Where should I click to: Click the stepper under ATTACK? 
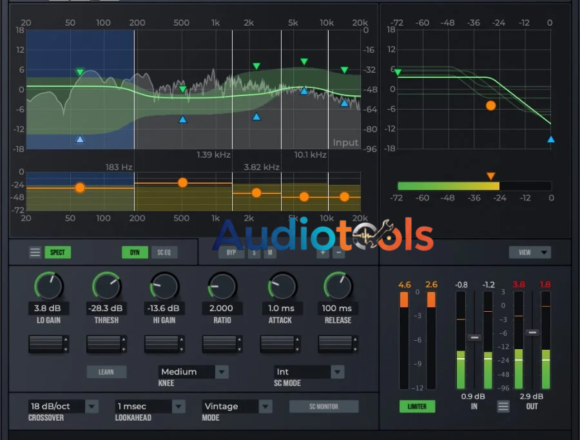click(280, 344)
